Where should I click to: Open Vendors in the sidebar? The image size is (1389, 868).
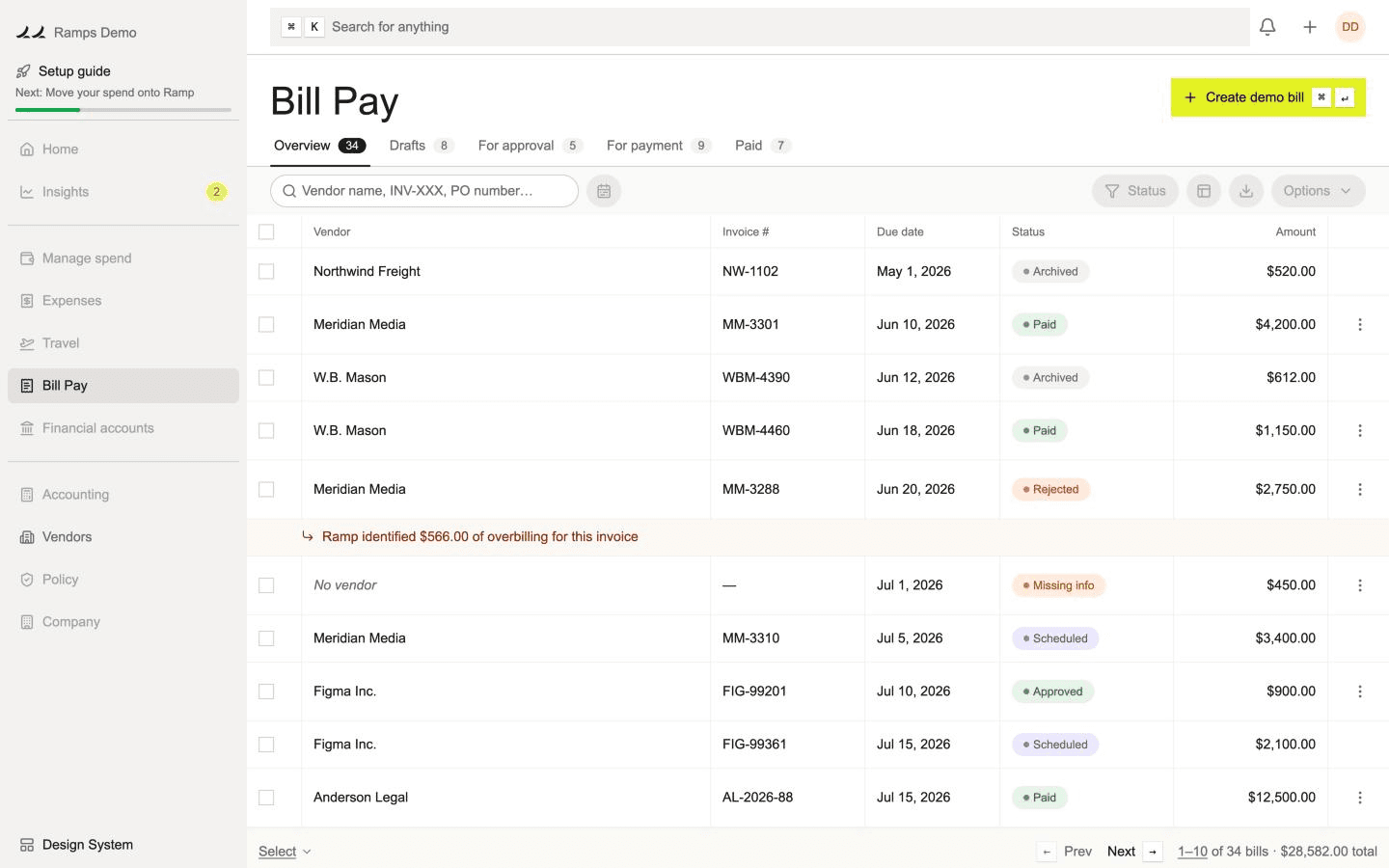coord(123,537)
